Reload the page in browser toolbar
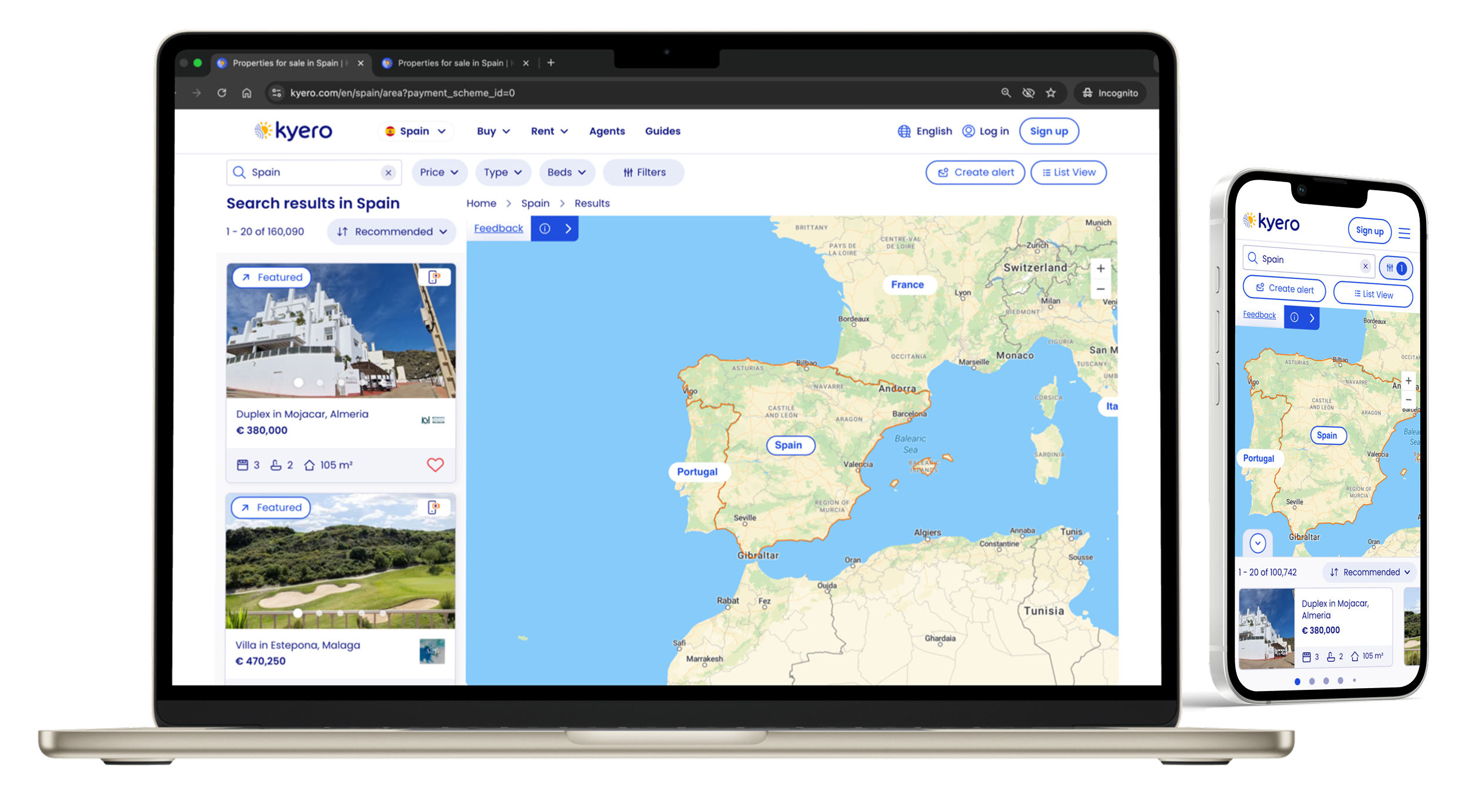Screen dimensions: 1459x812 [x=221, y=93]
